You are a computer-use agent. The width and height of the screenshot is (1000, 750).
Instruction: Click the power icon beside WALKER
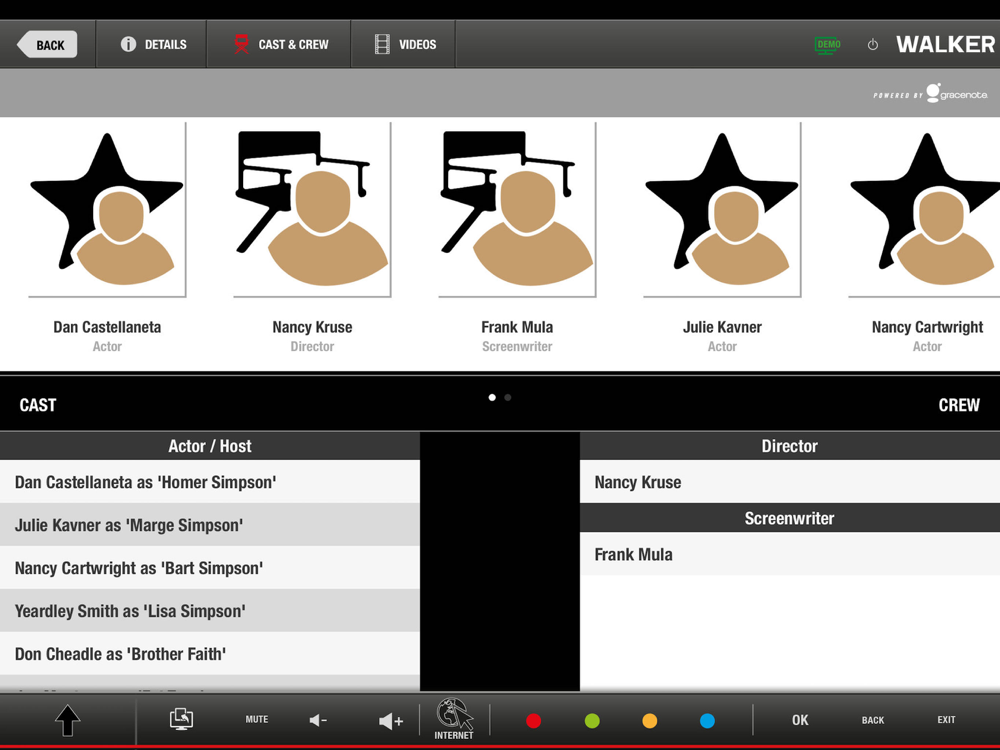(873, 45)
